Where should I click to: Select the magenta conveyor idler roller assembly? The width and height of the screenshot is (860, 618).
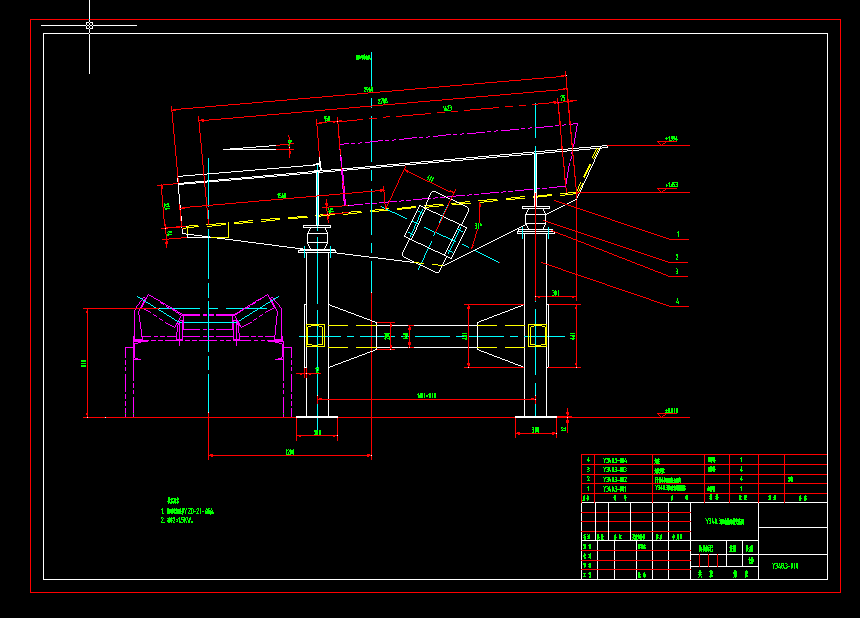pyautogui.click(x=208, y=320)
